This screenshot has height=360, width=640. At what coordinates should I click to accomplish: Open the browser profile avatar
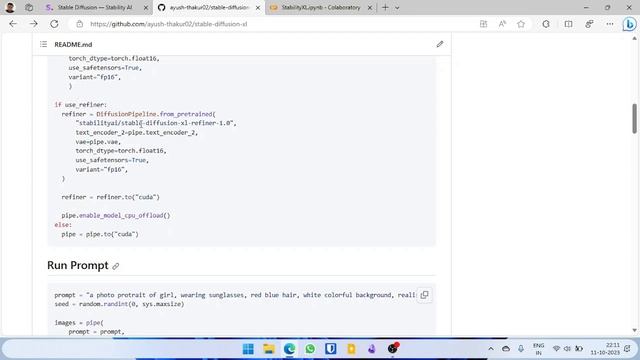tap(10, 7)
